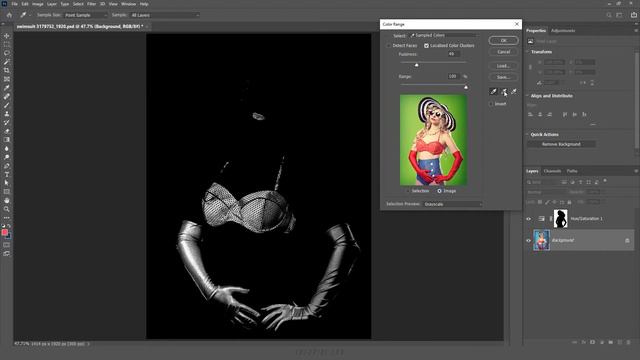Click the Remove Background button
640x360 pixels.
pyautogui.click(x=561, y=144)
